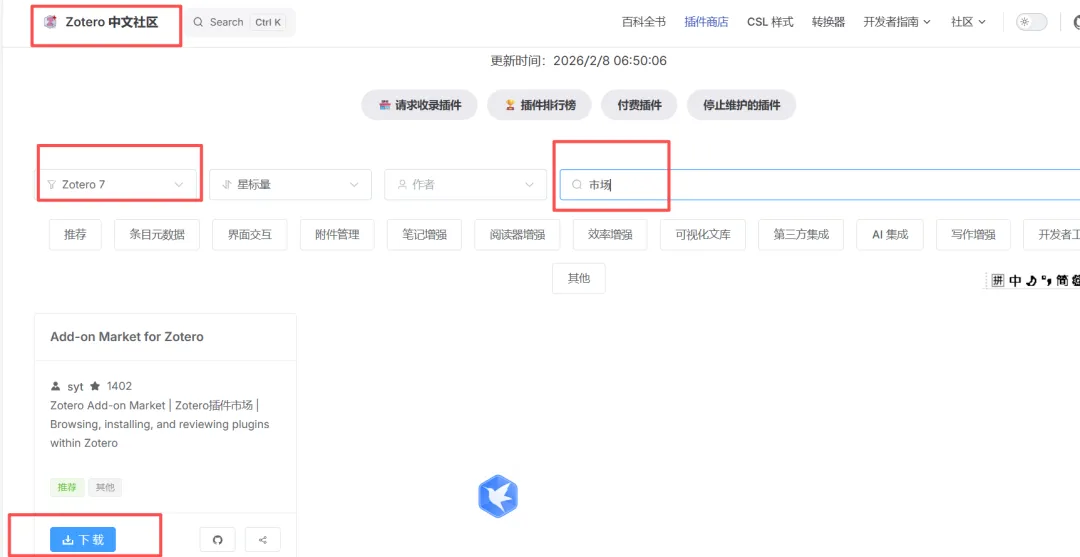Screen dimensions: 1080x557
Task: Select the 第三方集成 category tag
Action: pos(801,235)
